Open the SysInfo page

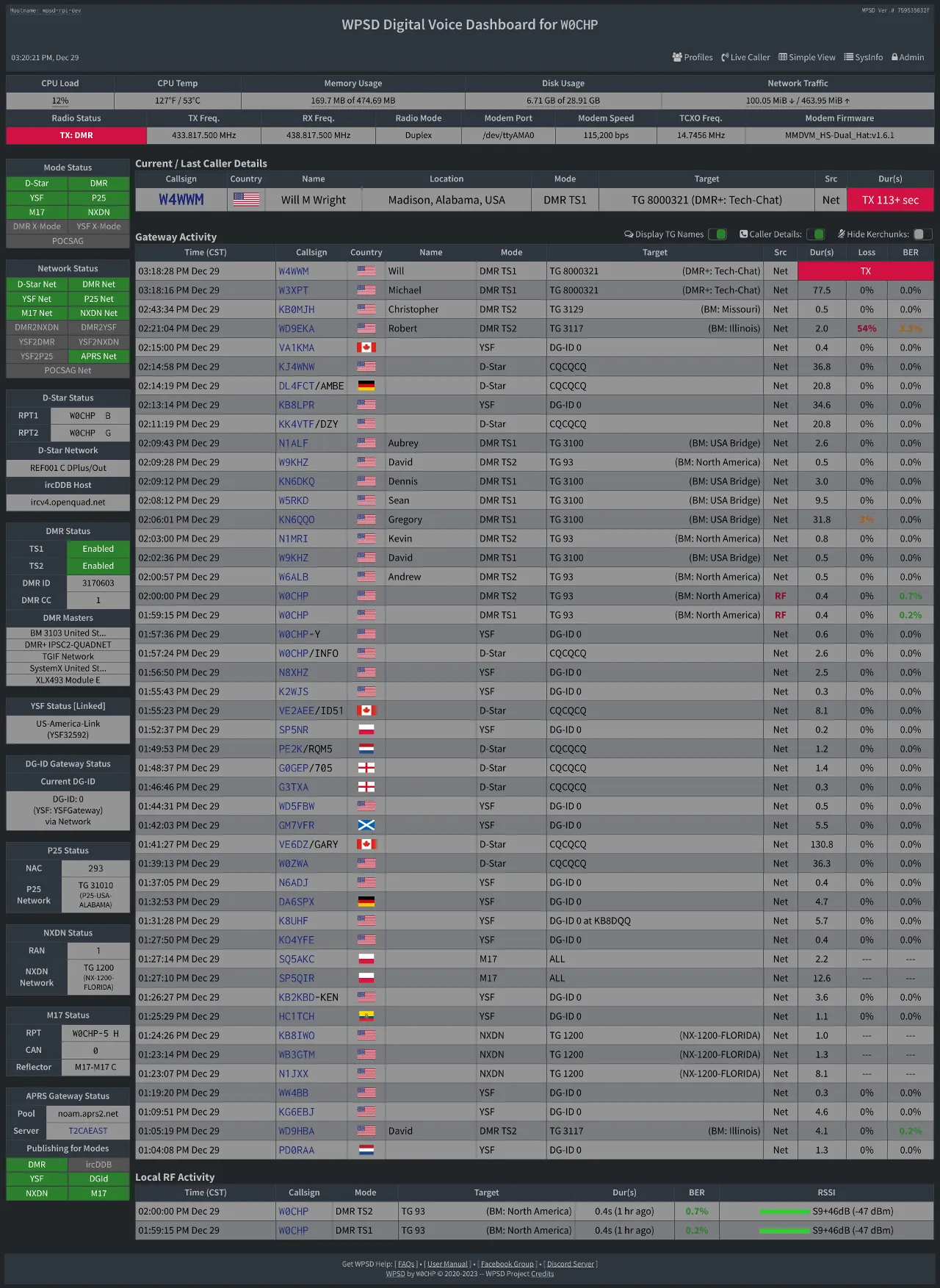click(863, 57)
